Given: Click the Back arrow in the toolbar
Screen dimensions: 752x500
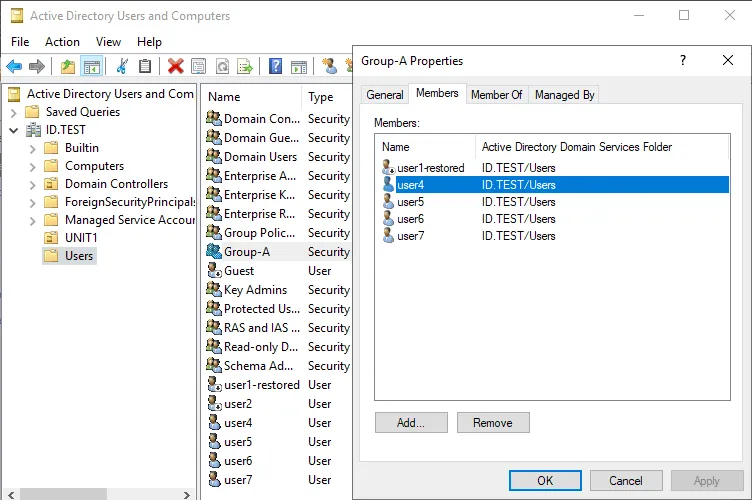Looking at the screenshot, I should pyautogui.click(x=14, y=66).
